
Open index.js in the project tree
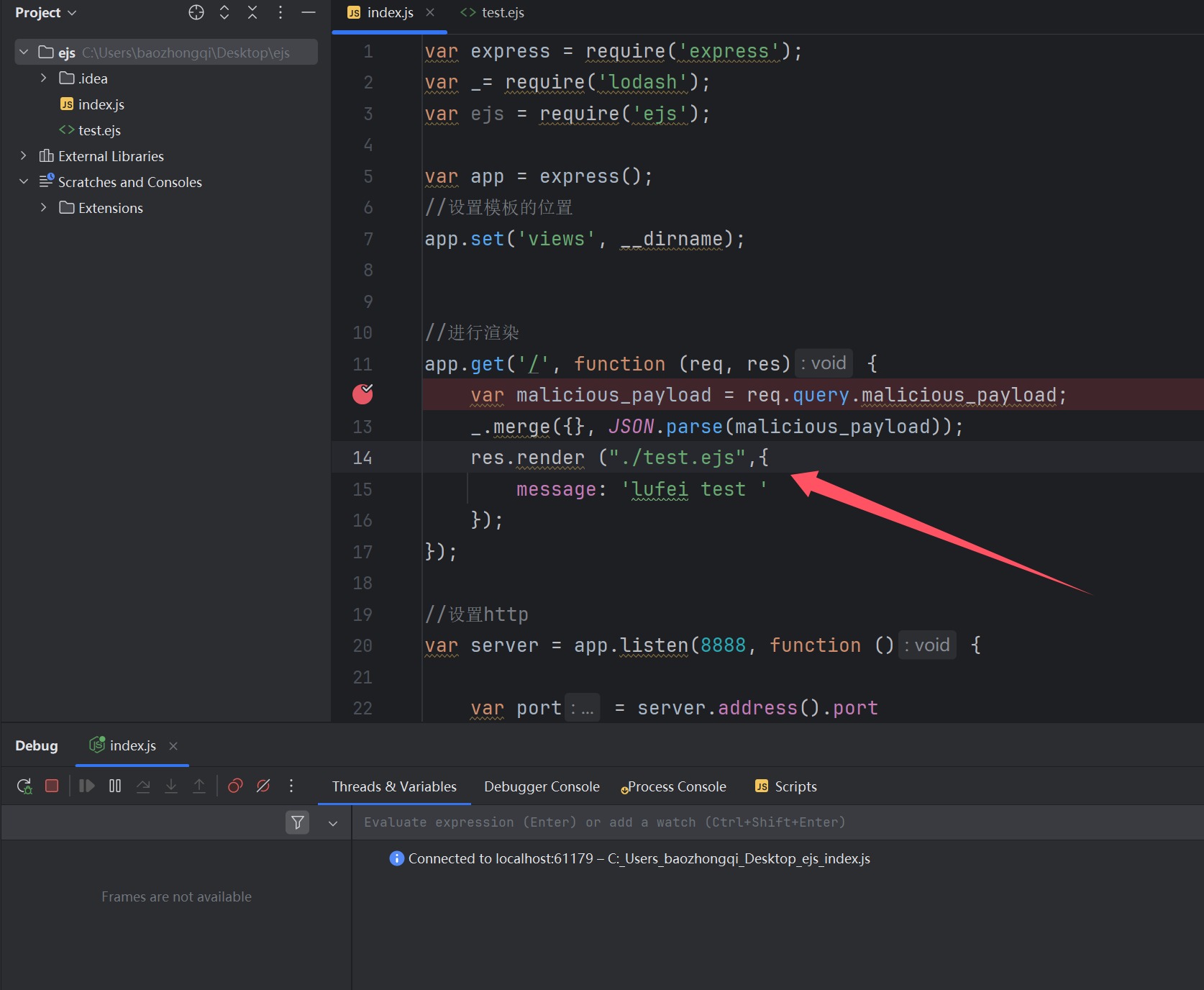click(101, 104)
